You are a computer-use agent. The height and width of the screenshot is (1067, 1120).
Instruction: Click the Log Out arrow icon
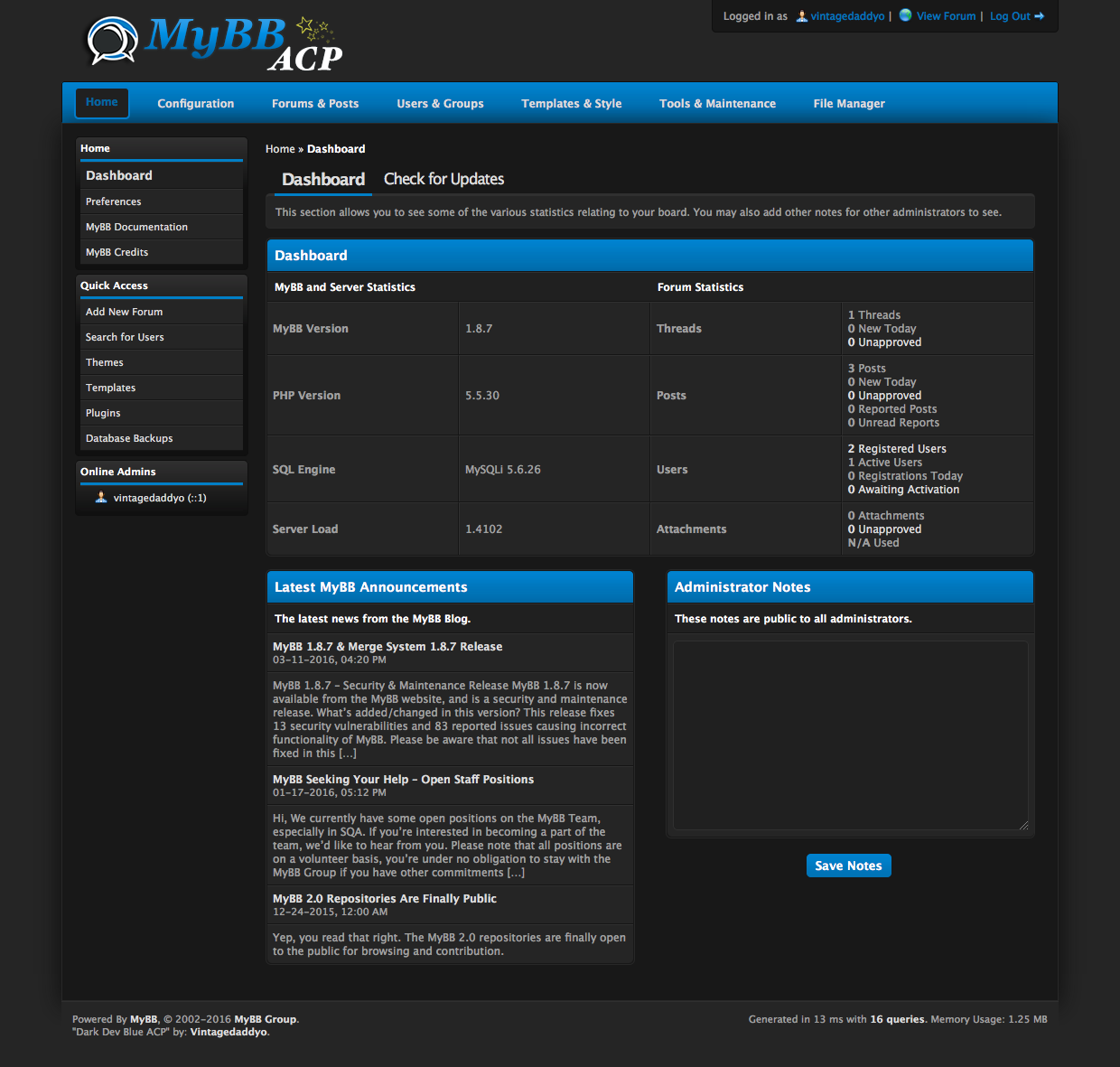tap(1040, 16)
